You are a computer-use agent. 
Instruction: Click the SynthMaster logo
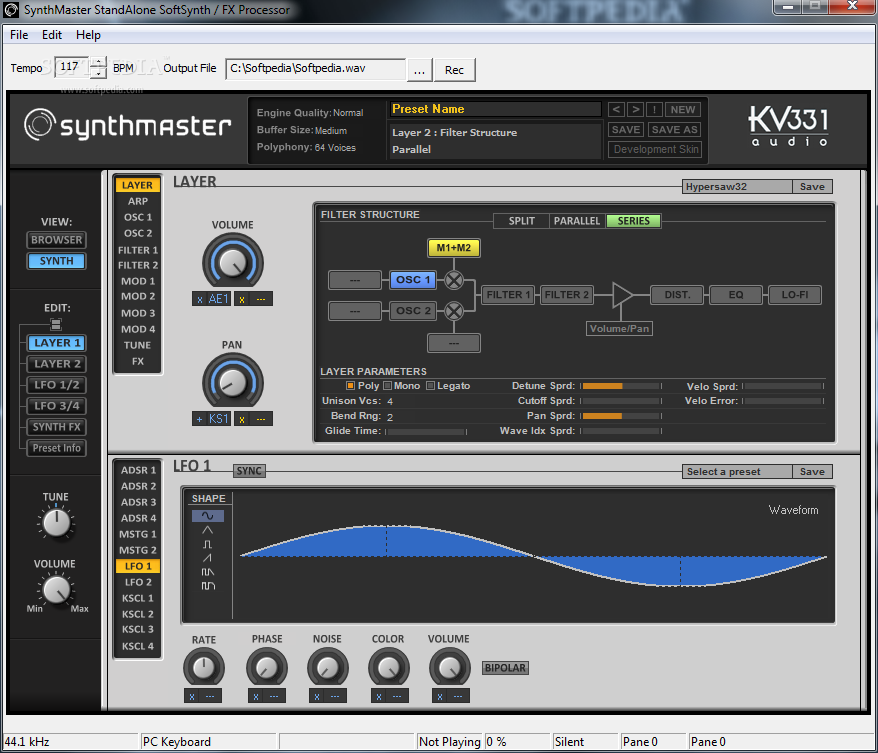[128, 125]
